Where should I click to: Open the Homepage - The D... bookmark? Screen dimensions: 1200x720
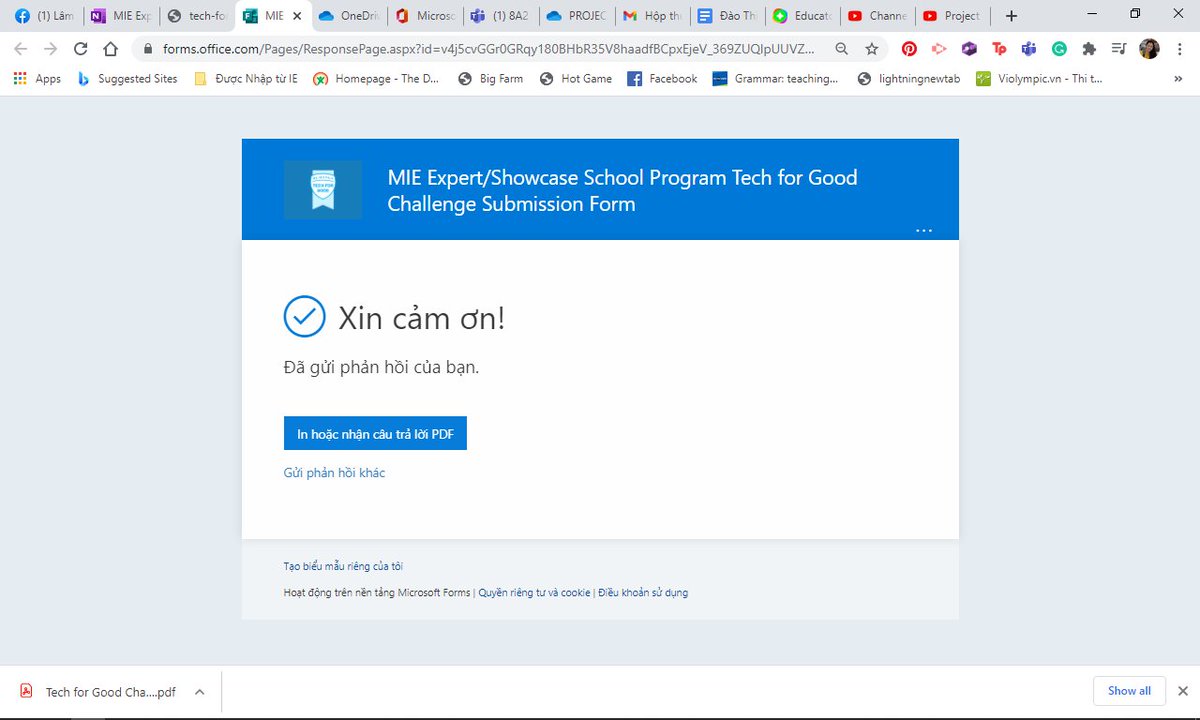376,78
